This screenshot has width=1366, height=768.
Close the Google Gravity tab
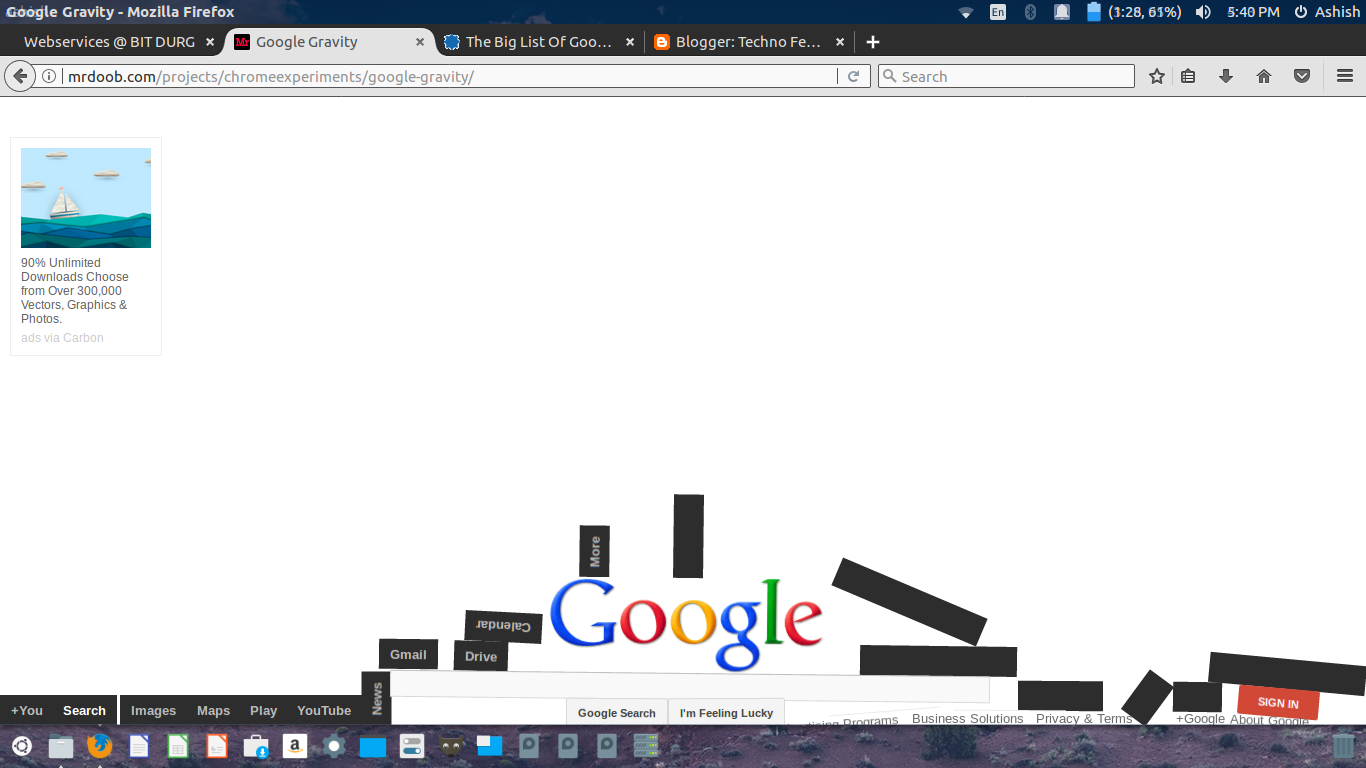[420, 42]
